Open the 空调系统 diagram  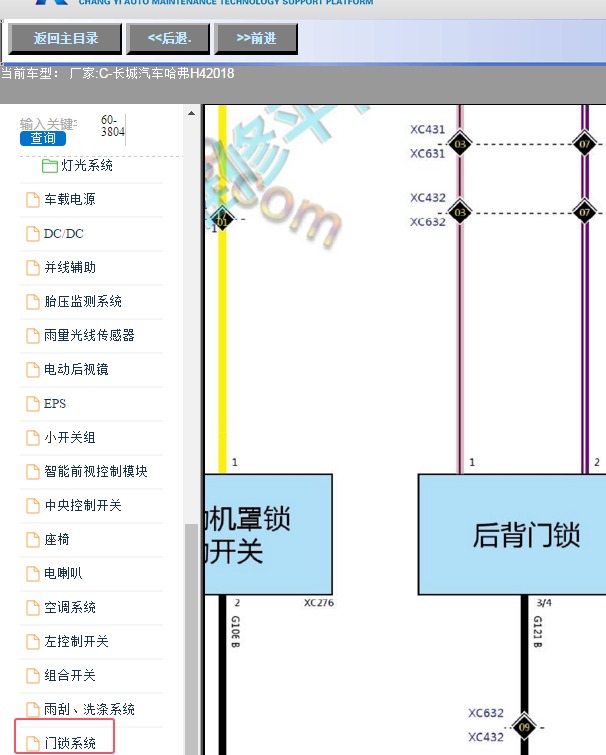70,607
